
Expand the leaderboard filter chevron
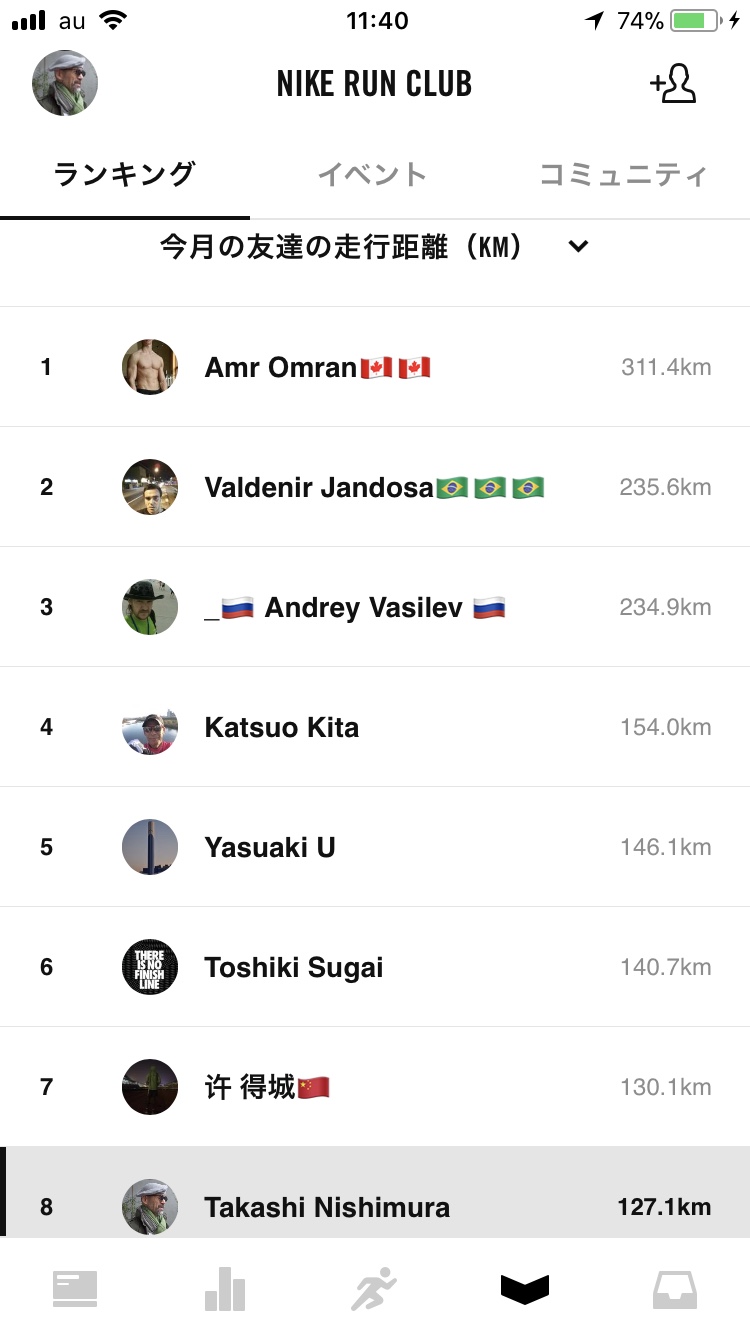point(578,247)
